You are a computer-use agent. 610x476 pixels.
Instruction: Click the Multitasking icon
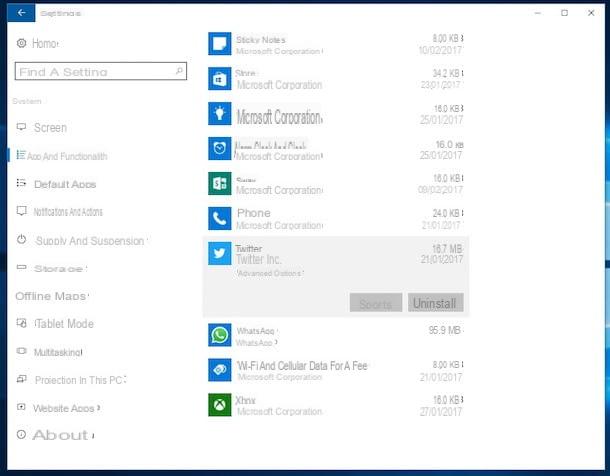(21, 351)
